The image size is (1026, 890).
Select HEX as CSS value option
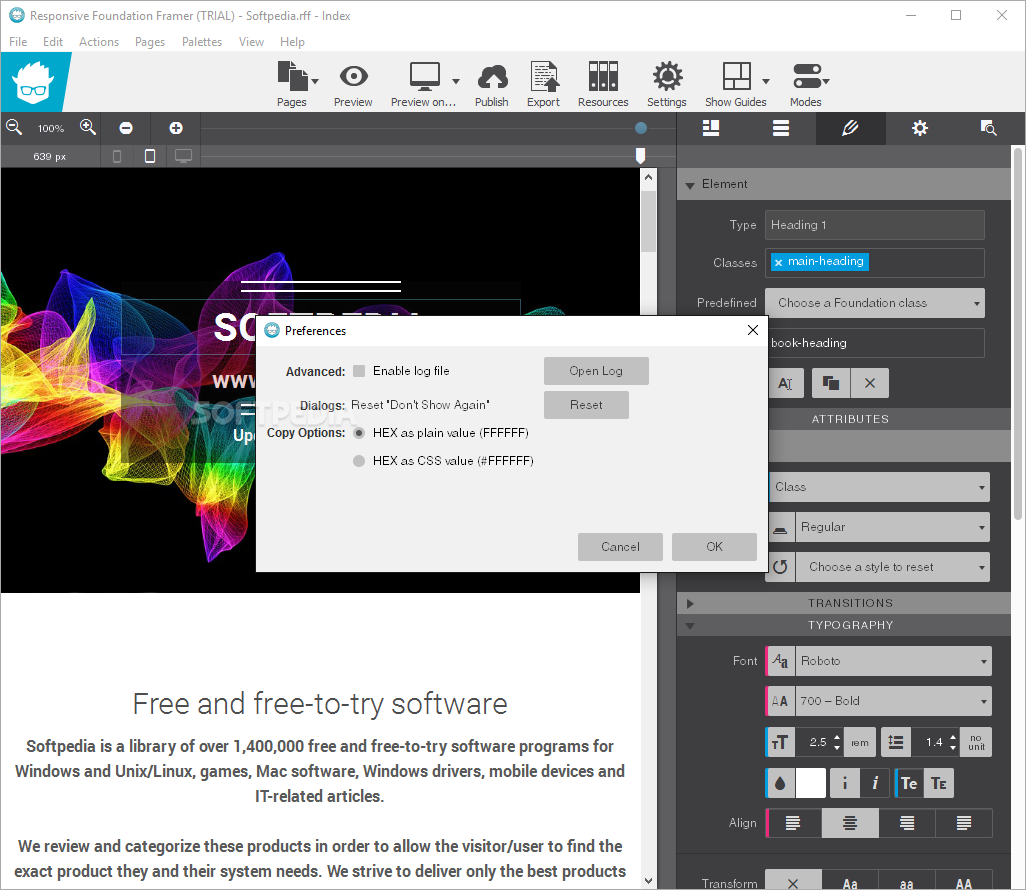[359, 461]
